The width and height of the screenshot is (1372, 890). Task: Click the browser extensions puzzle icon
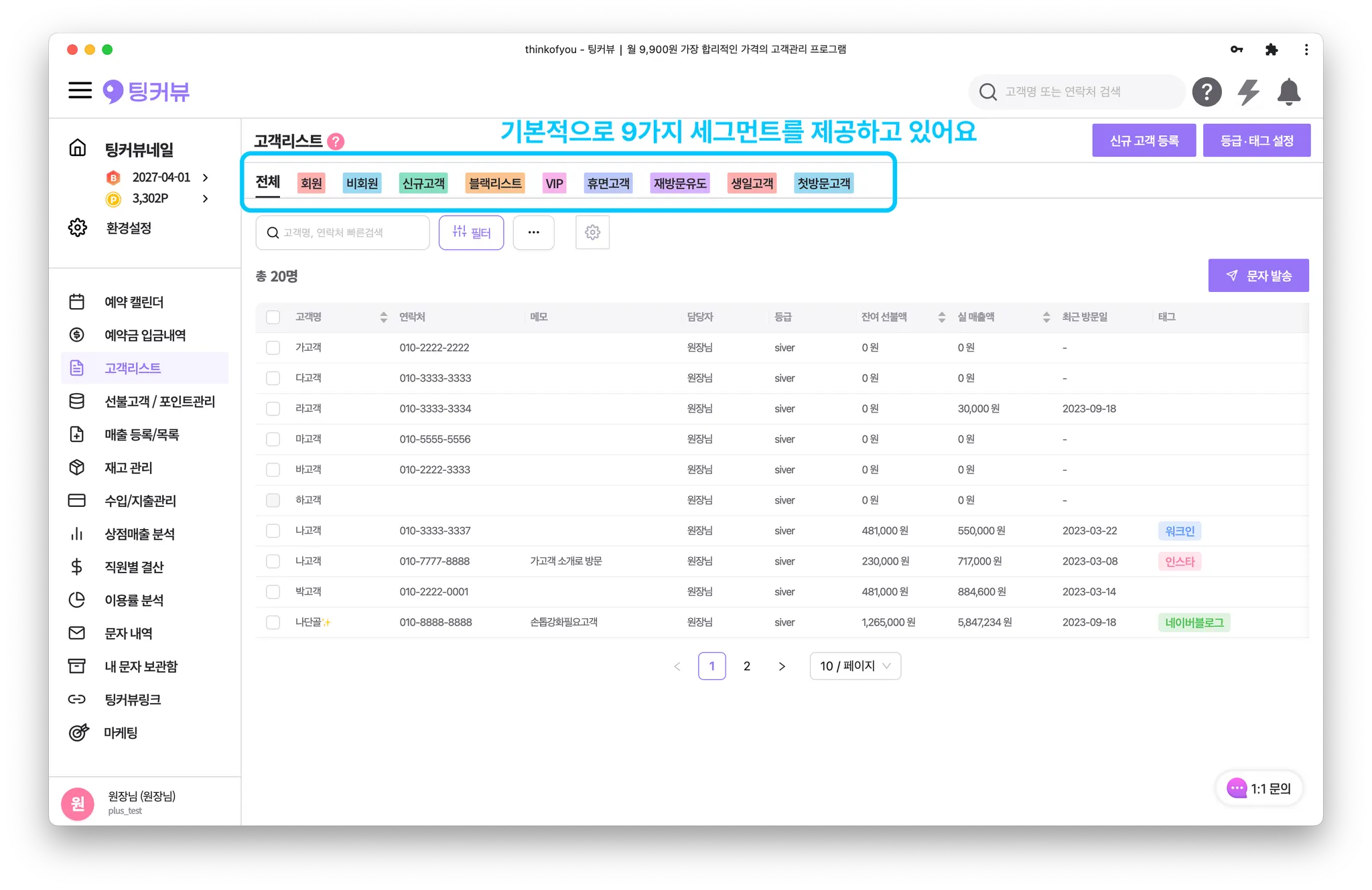tap(1271, 50)
